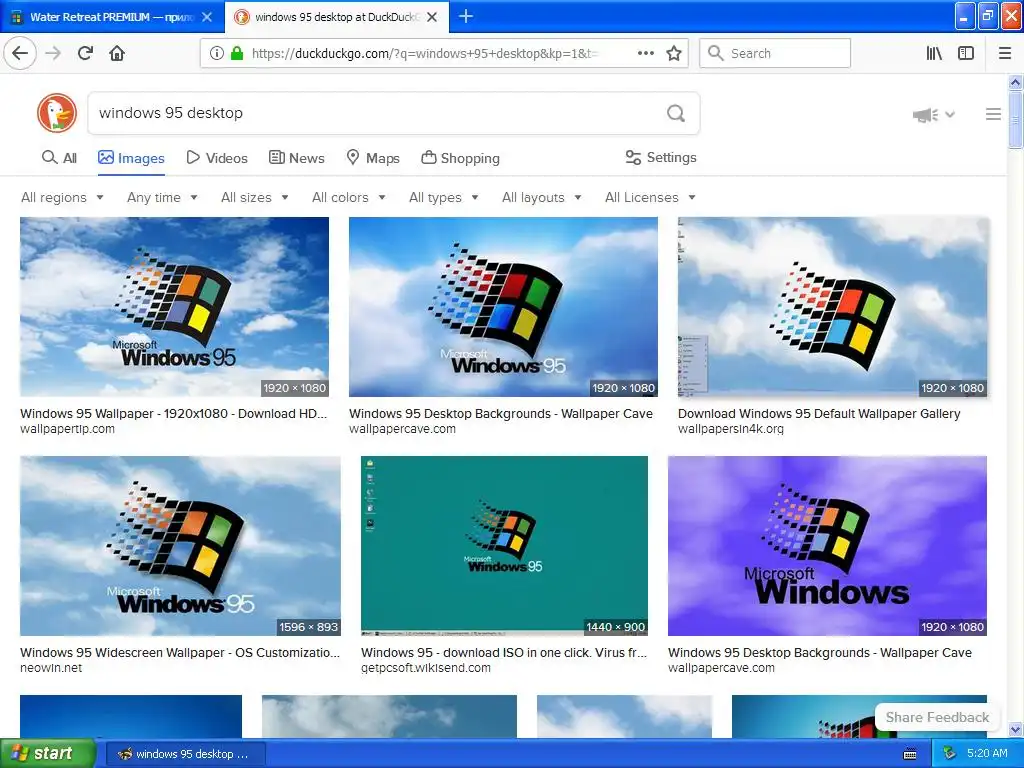Open the wallpapertip.com image thumbnail
1024x768 pixels.
coord(174,307)
